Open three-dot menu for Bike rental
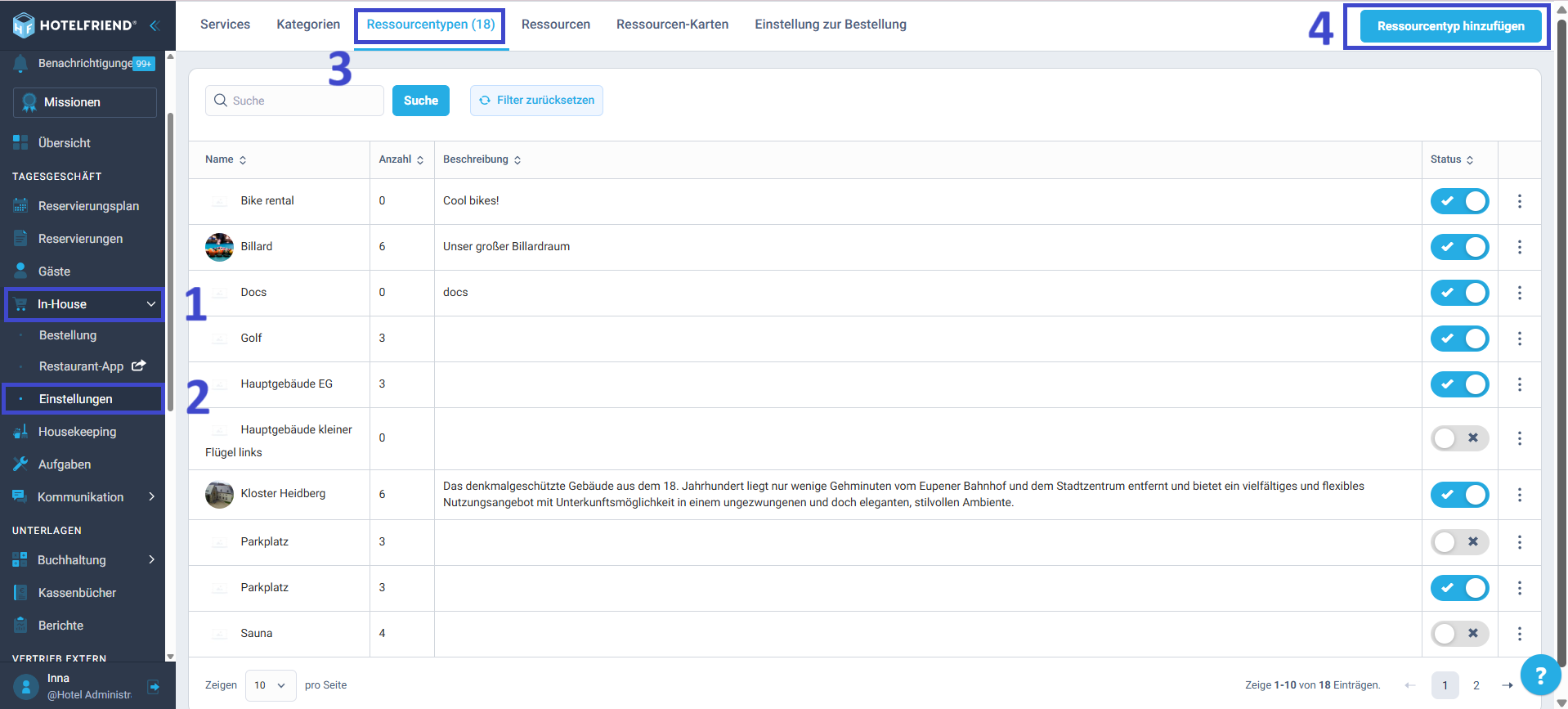The height and width of the screenshot is (709, 1568). point(1520,201)
